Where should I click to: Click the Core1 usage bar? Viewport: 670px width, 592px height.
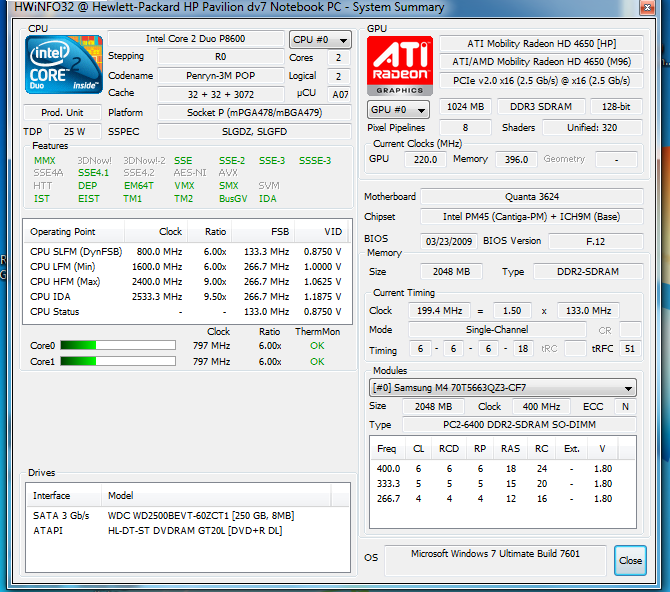(118, 361)
